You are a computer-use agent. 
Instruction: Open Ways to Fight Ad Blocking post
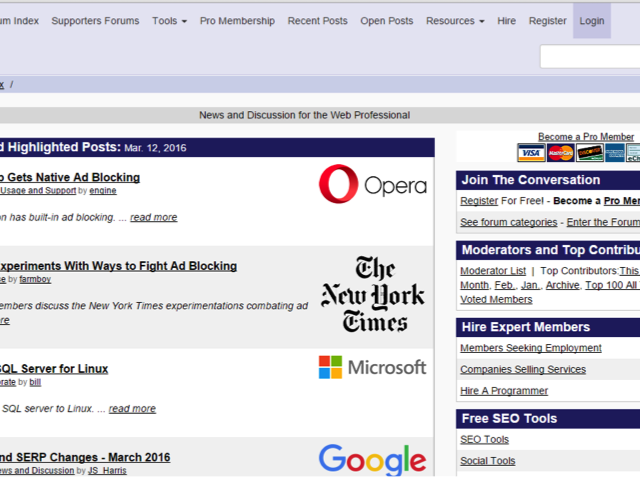point(118,266)
